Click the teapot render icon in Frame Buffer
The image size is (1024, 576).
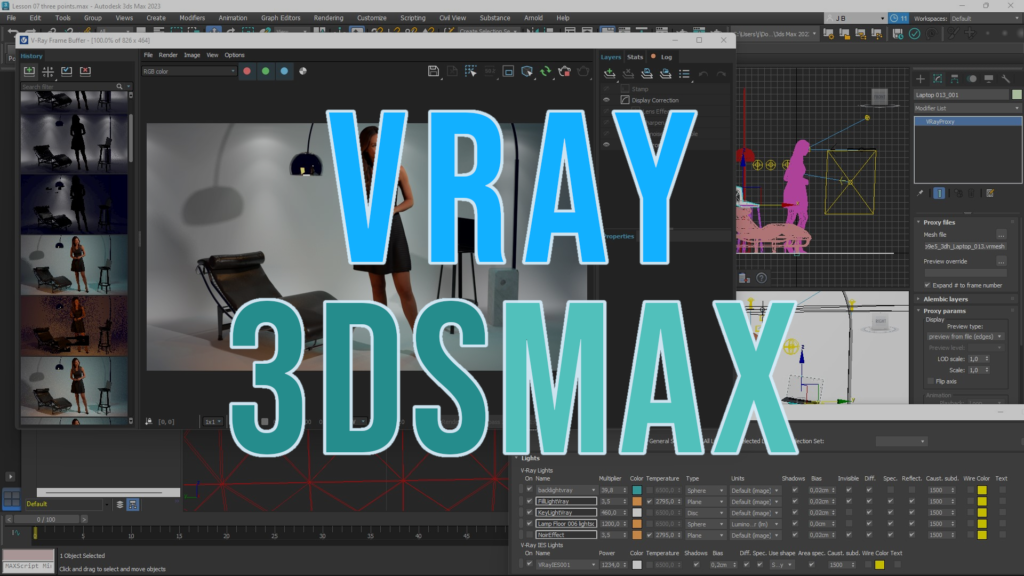click(x=565, y=71)
